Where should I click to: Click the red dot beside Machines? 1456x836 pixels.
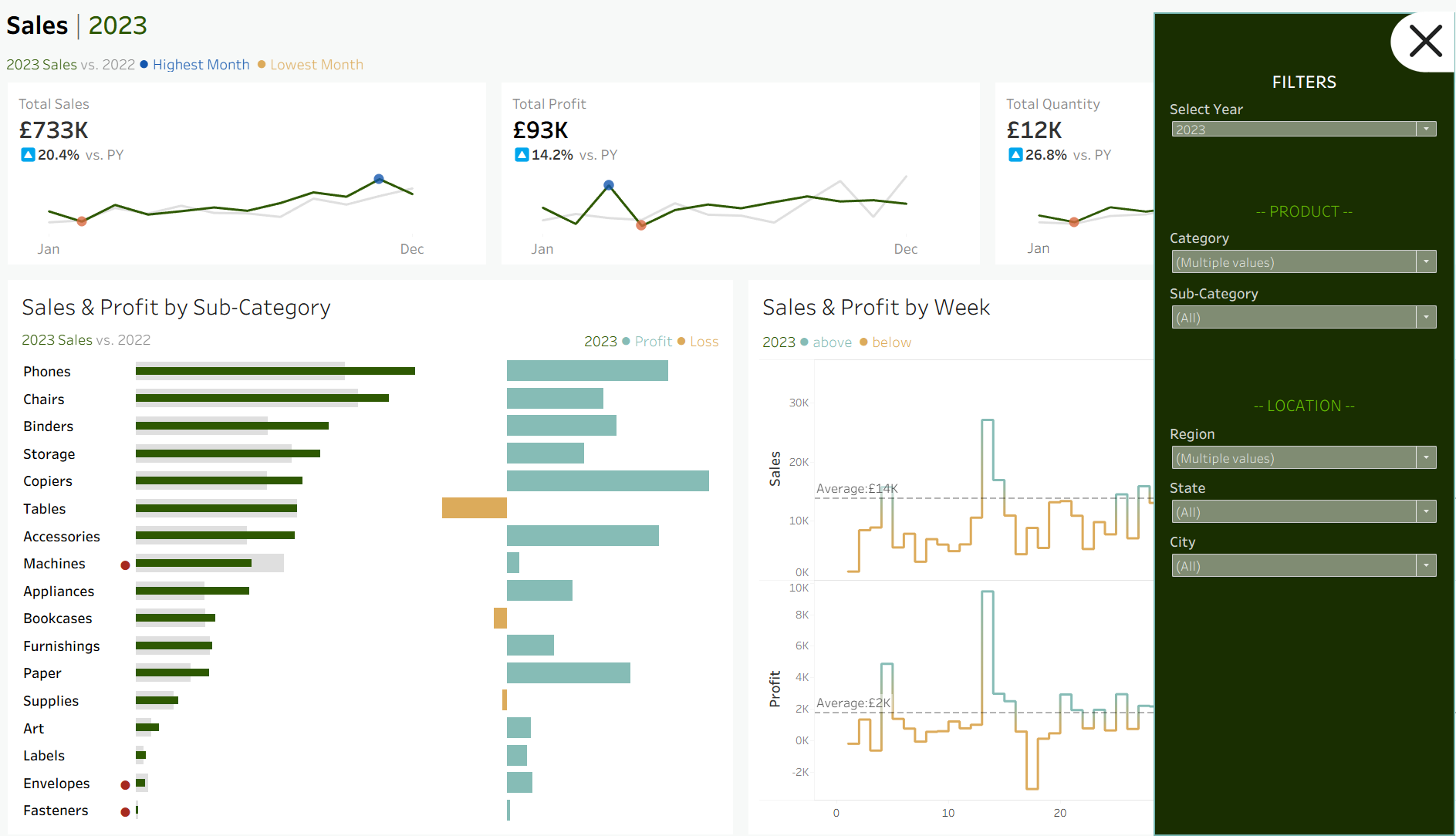click(x=125, y=565)
